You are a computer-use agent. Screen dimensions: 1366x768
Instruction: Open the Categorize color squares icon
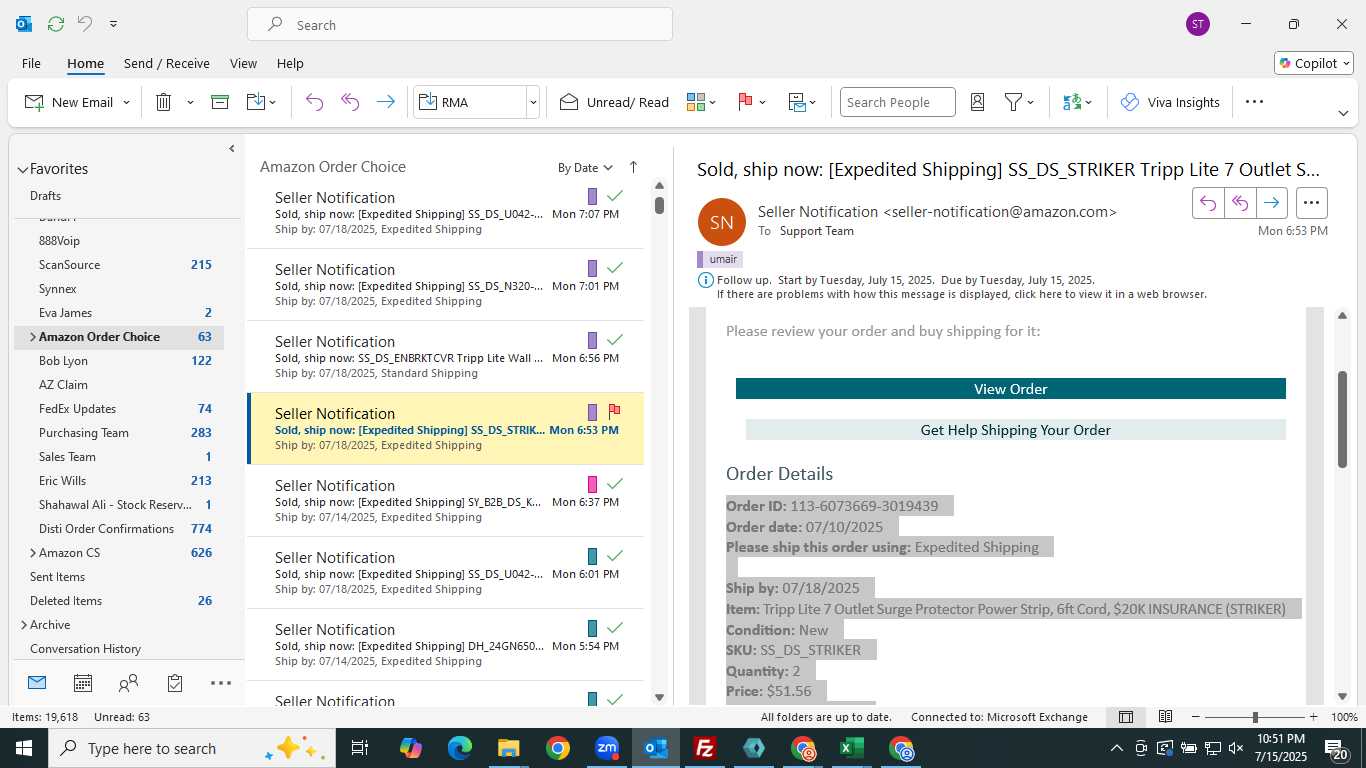696,102
